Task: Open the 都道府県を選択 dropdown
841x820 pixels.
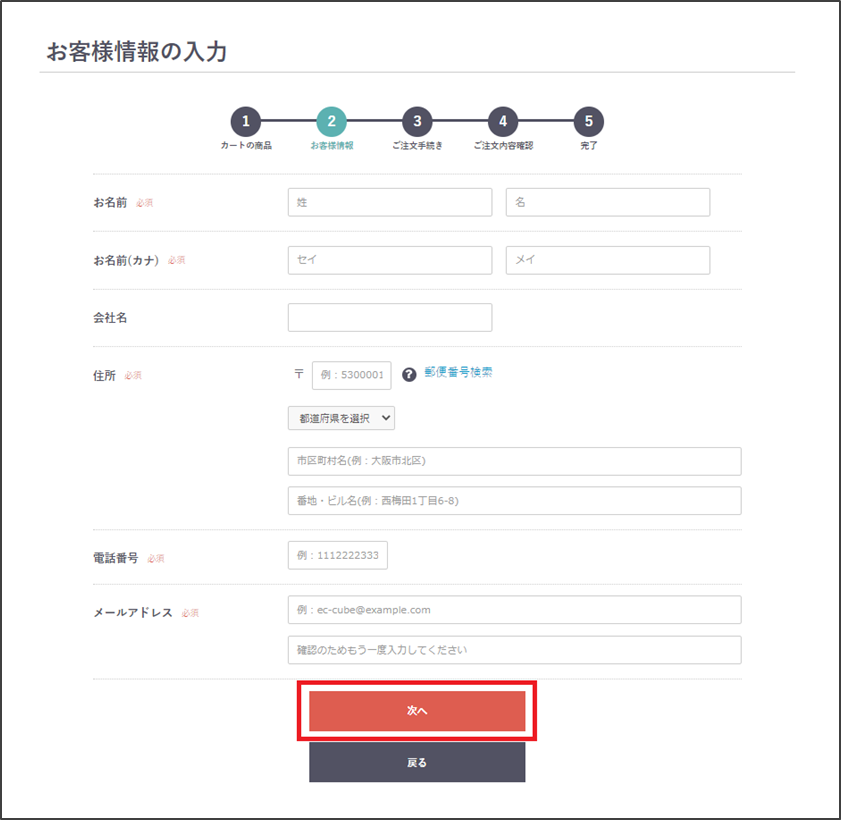Action: pos(341,418)
